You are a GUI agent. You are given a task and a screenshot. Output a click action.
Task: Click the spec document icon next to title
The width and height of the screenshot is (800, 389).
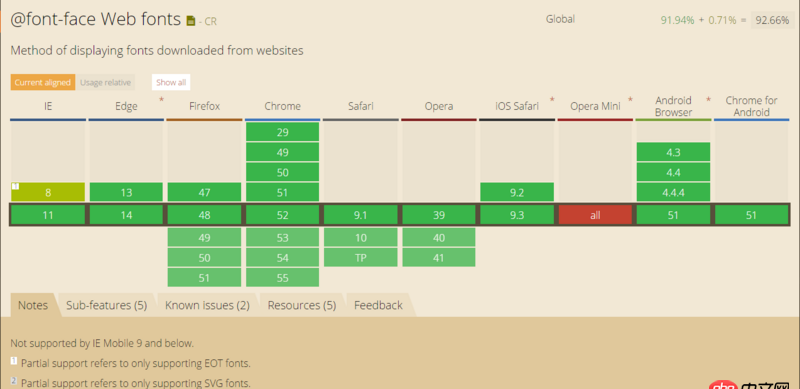(191, 21)
